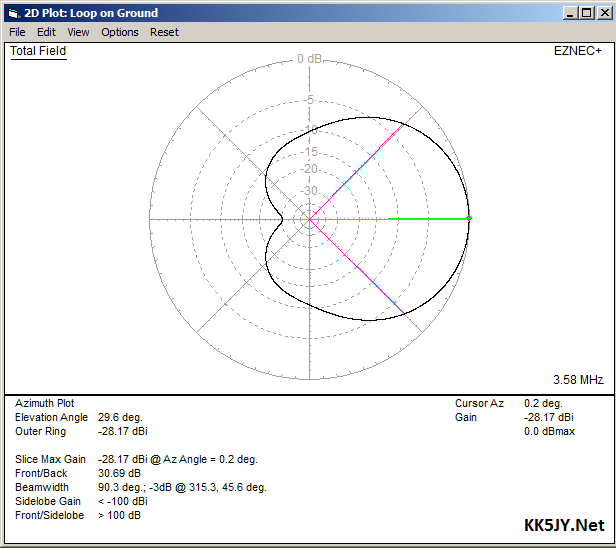
Task: Click the 3.58 MHz frequency label
Action: click(x=578, y=380)
